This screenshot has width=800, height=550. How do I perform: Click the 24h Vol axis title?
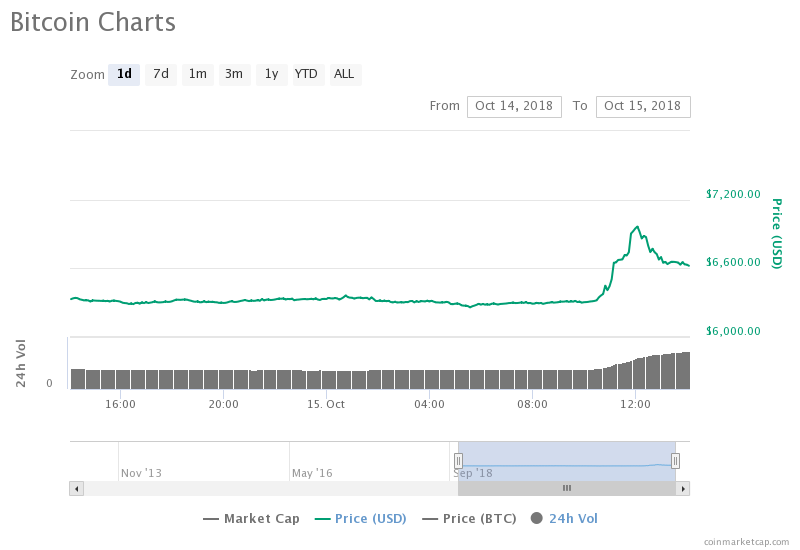(x=20, y=363)
